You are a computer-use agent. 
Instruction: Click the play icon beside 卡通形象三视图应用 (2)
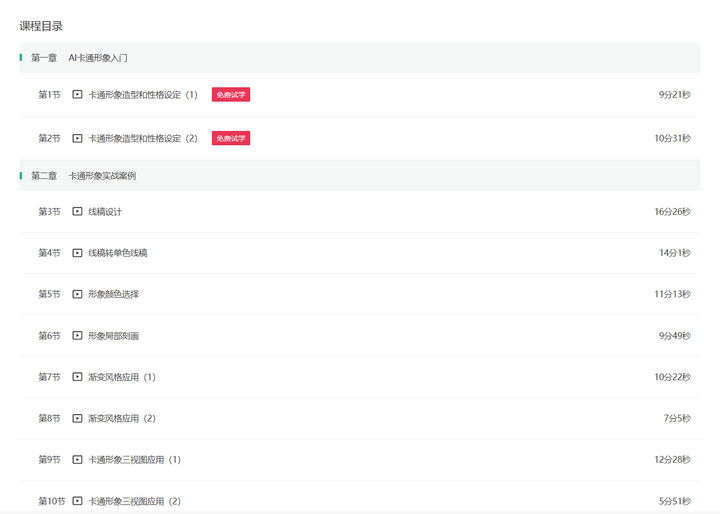(x=77, y=501)
